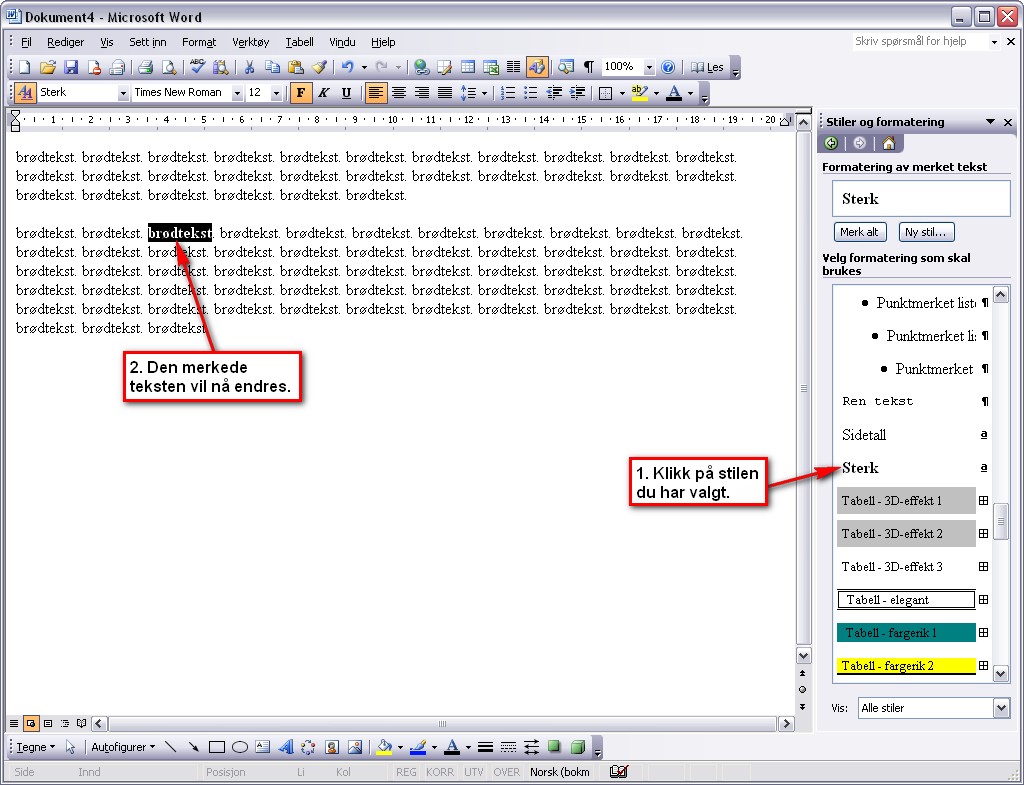Click the home icon in styles pane
The image size is (1024, 785).
click(x=888, y=143)
